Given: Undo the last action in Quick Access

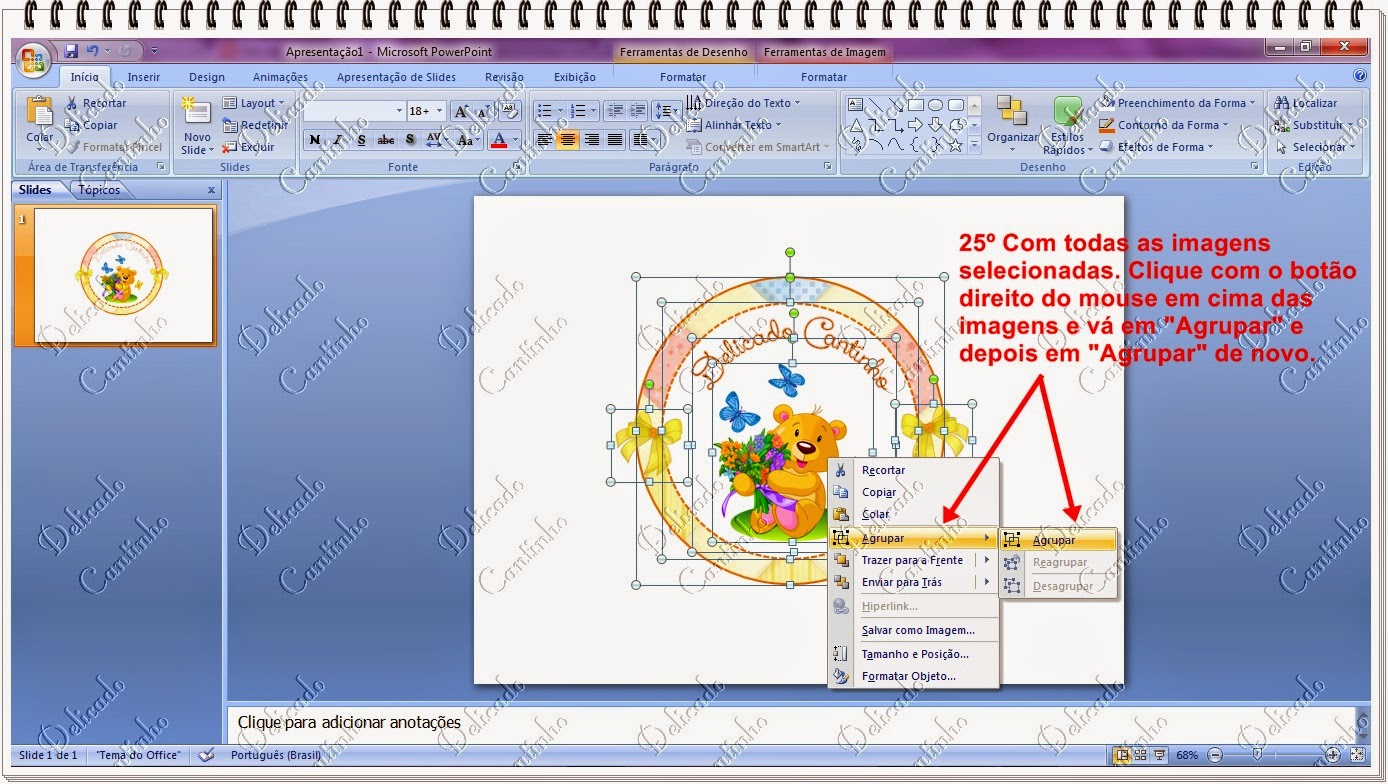Looking at the screenshot, I should click(x=93, y=51).
